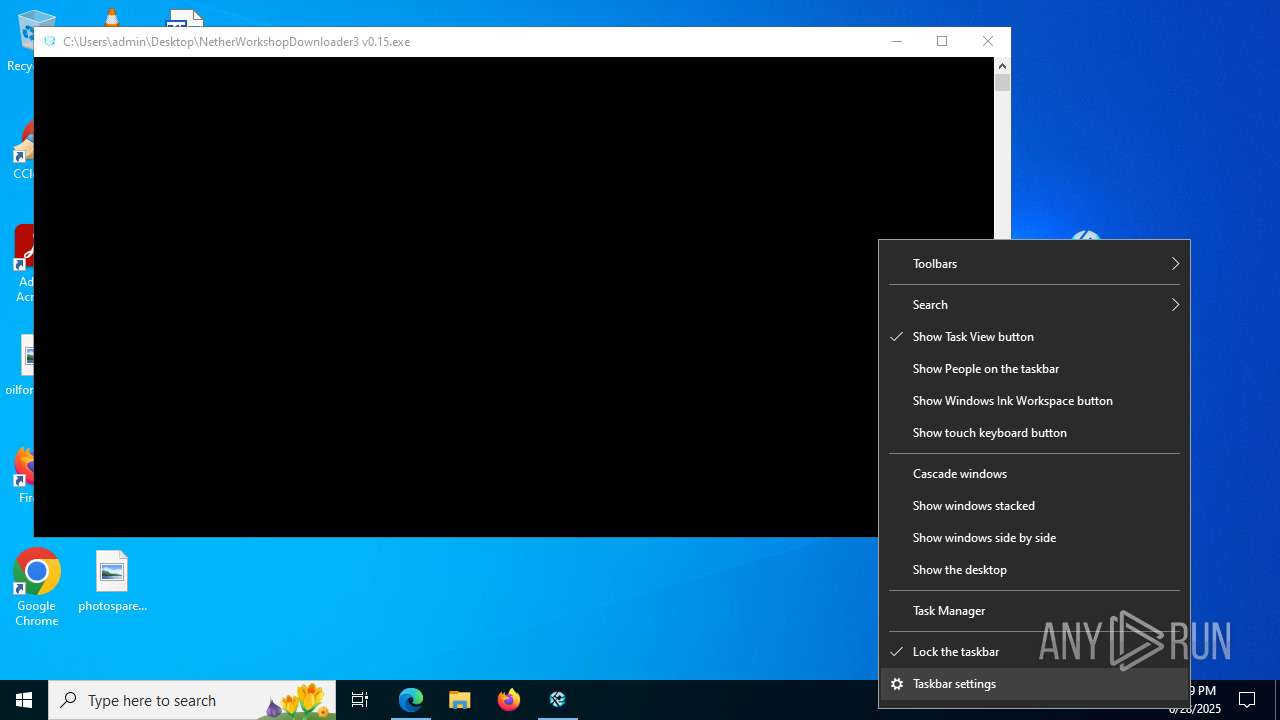
Task: Click the Taskbar settings gear icon
Action: coord(897,684)
